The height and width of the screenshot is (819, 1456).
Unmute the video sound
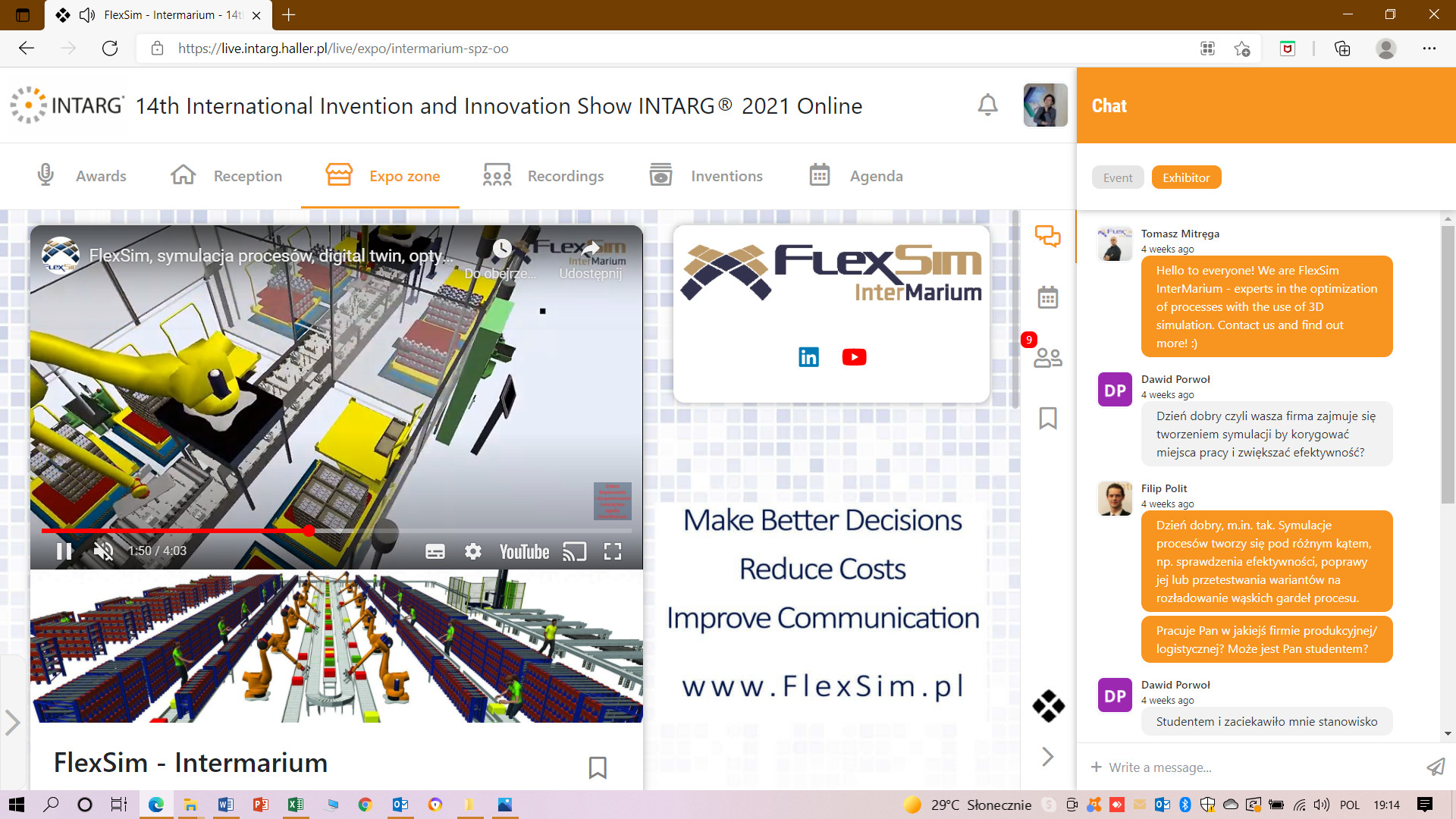pos(104,551)
